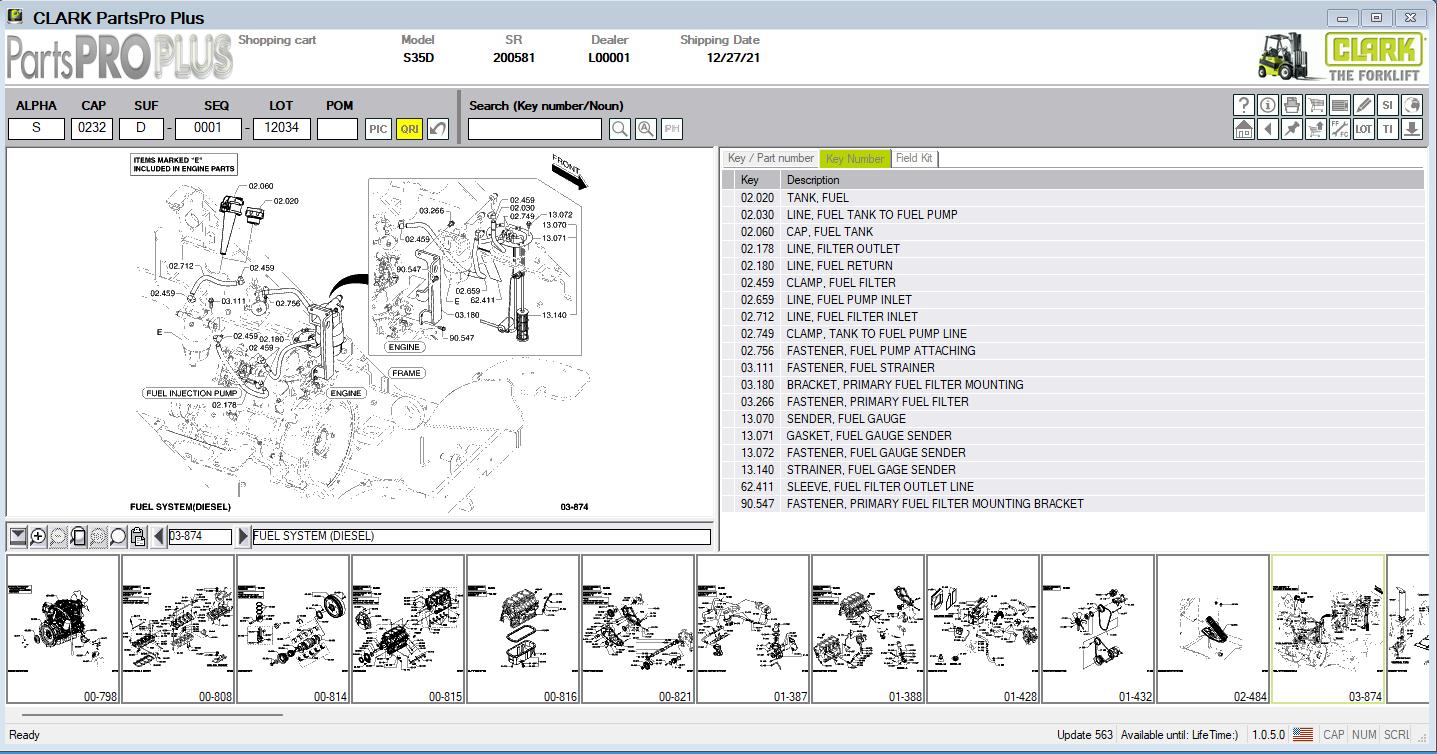Click the CAP field showing 0232
This screenshot has height=754, width=1437.
click(x=93, y=128)
